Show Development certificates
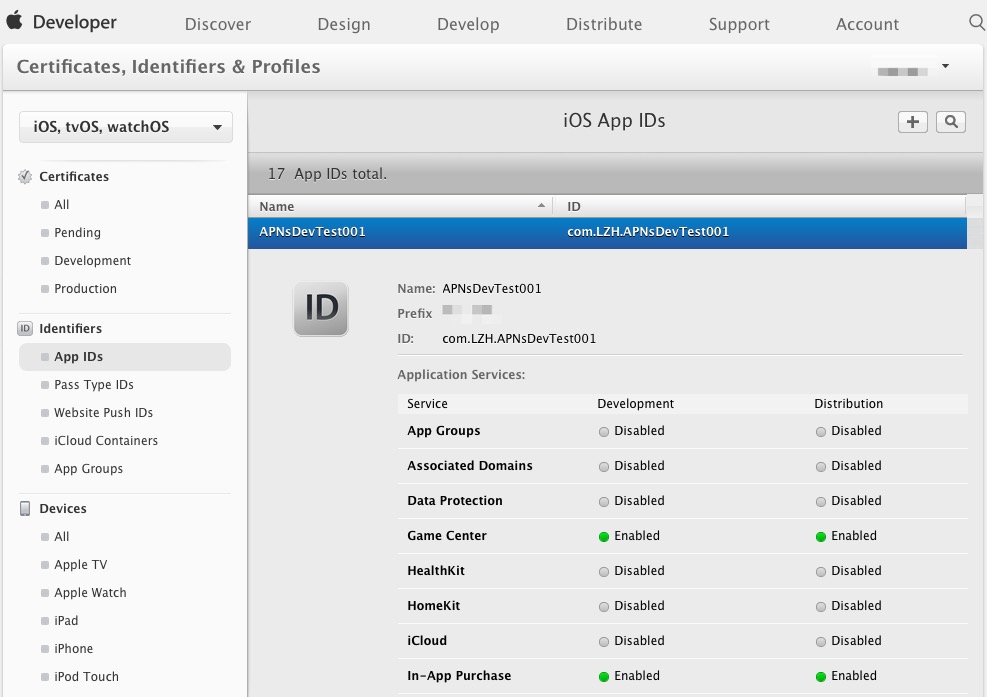 click(93, 261)
